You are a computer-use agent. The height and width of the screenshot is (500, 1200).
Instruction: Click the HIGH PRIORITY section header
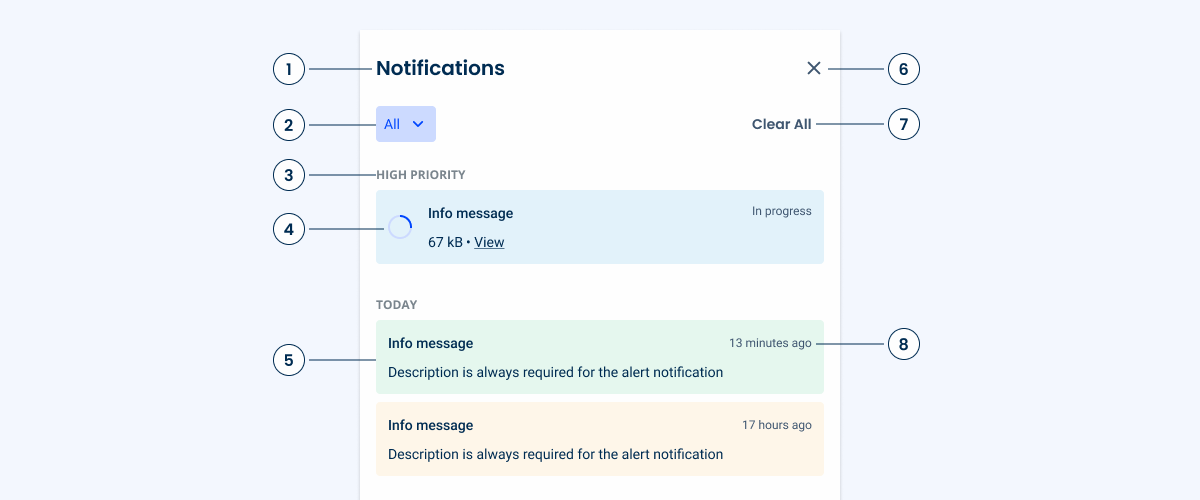click(x=421, y=175)
